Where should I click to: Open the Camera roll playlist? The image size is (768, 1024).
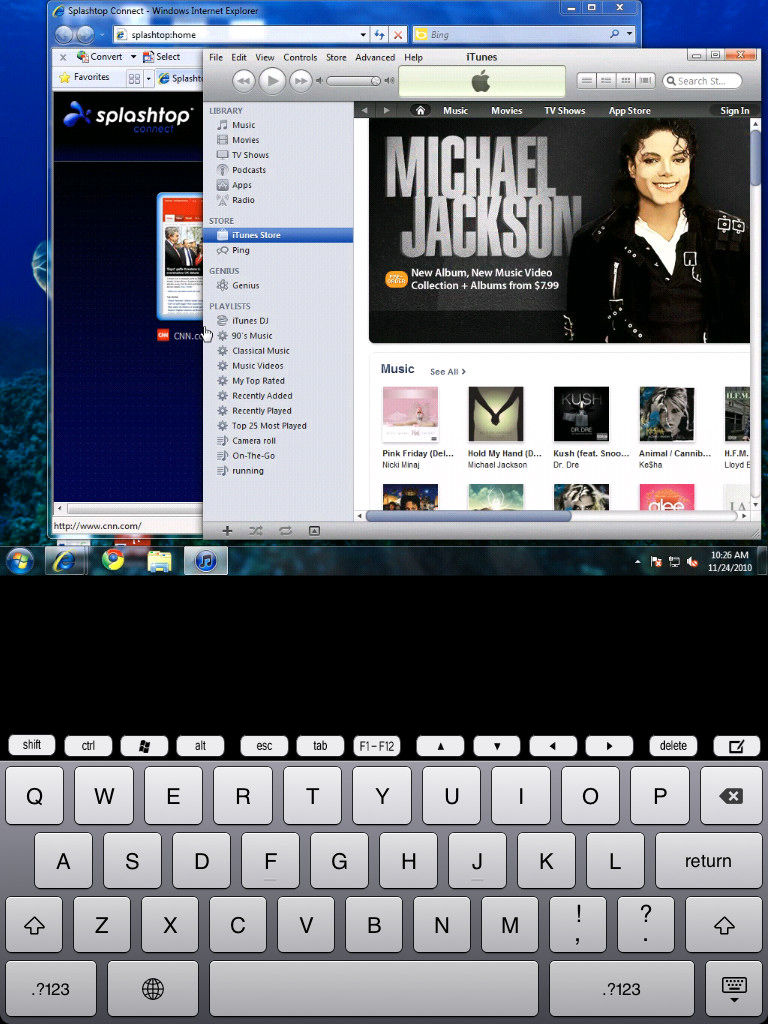pyautogui.click(x=253, y=441)
